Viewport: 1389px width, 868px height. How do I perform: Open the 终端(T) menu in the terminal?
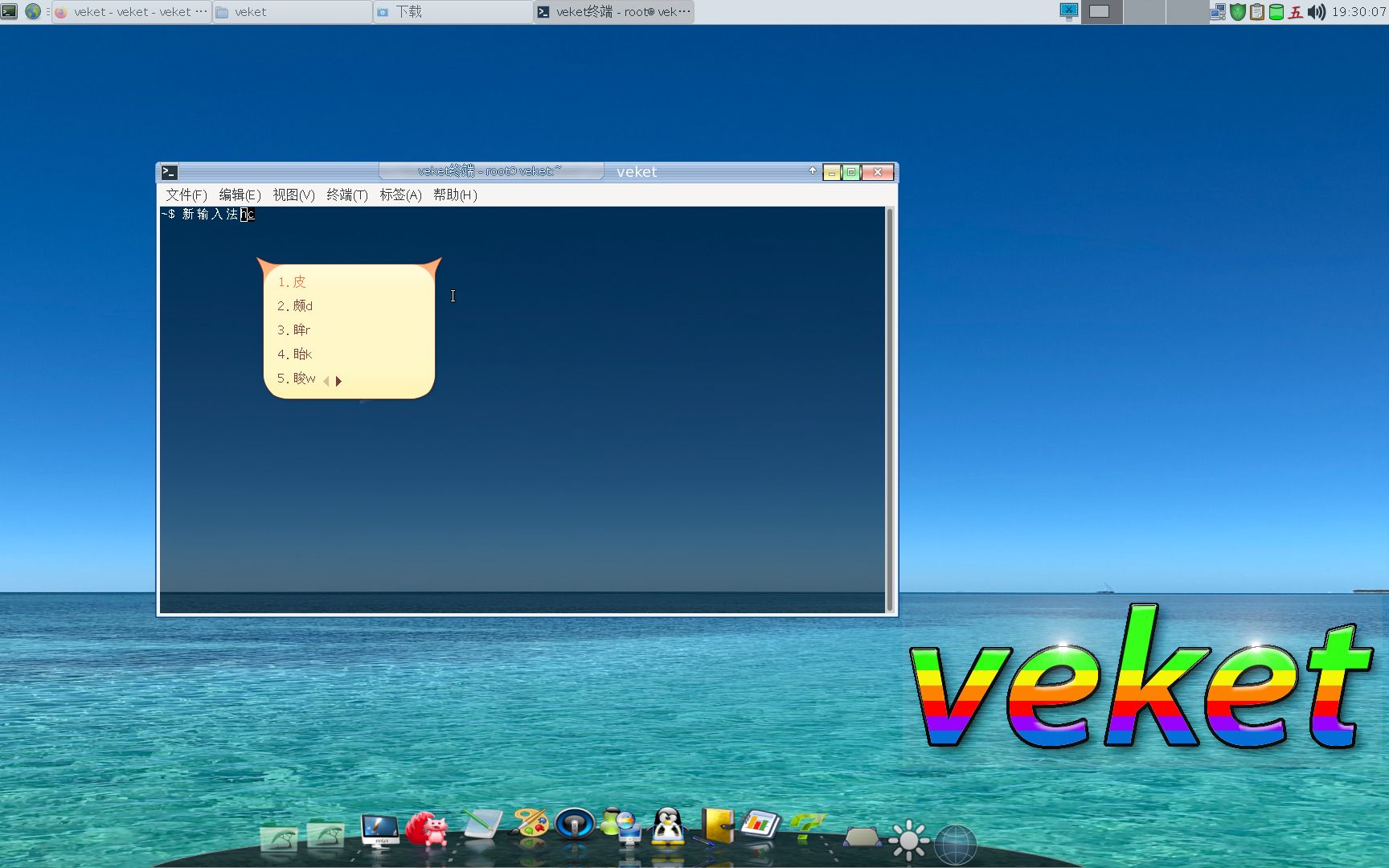click(x=347, y=195)
